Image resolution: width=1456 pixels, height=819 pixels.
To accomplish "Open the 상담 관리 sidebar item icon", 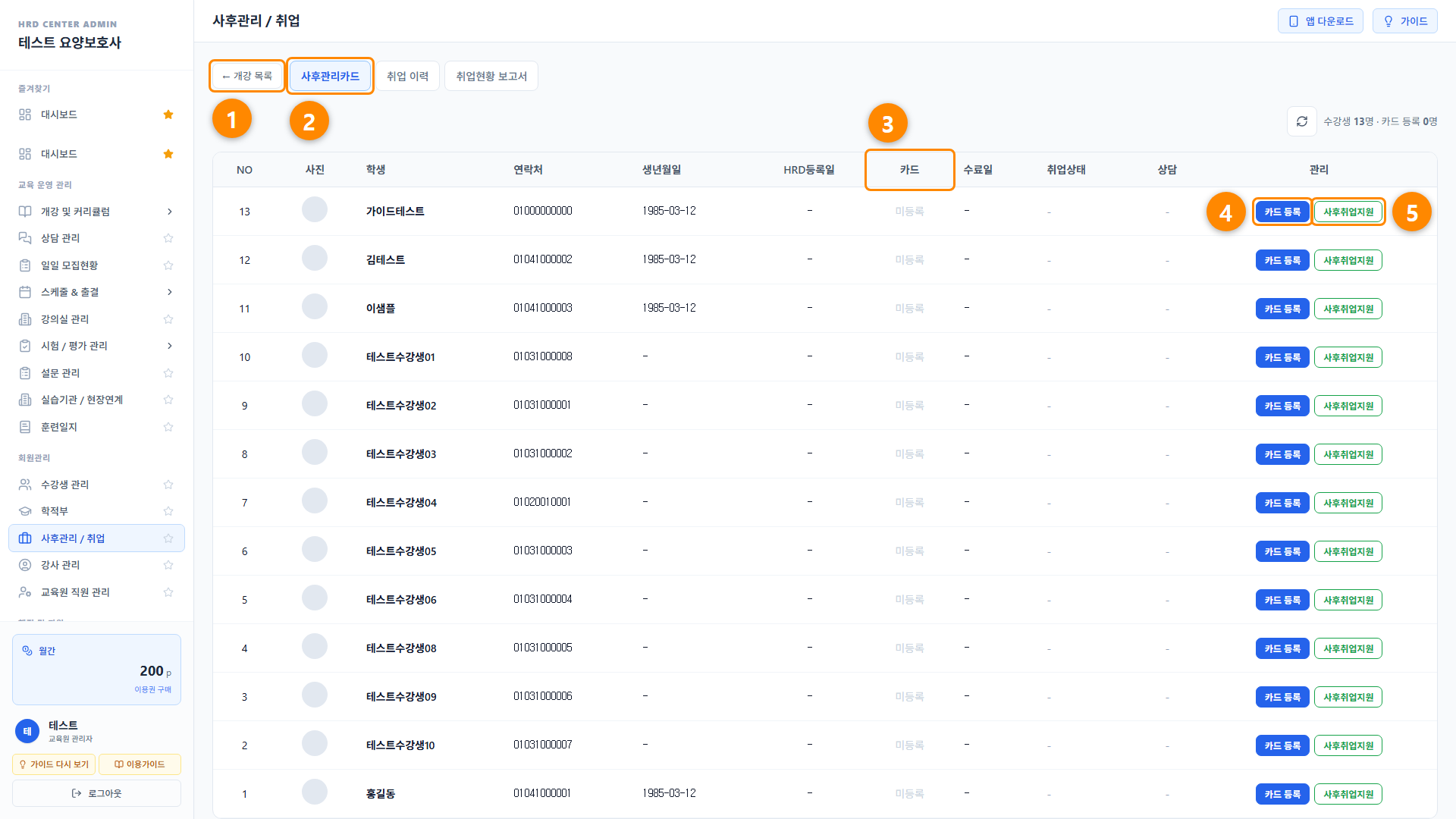I will [25, 238].
